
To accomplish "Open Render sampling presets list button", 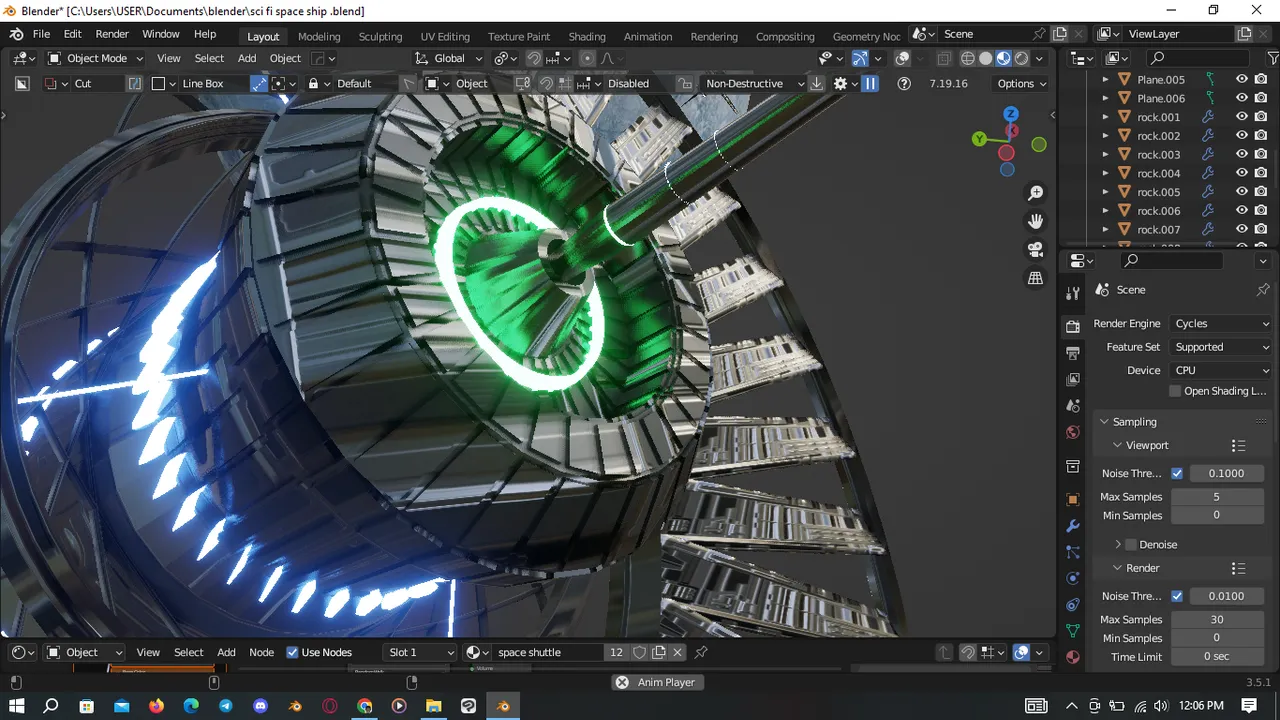I will point(1238,568).
